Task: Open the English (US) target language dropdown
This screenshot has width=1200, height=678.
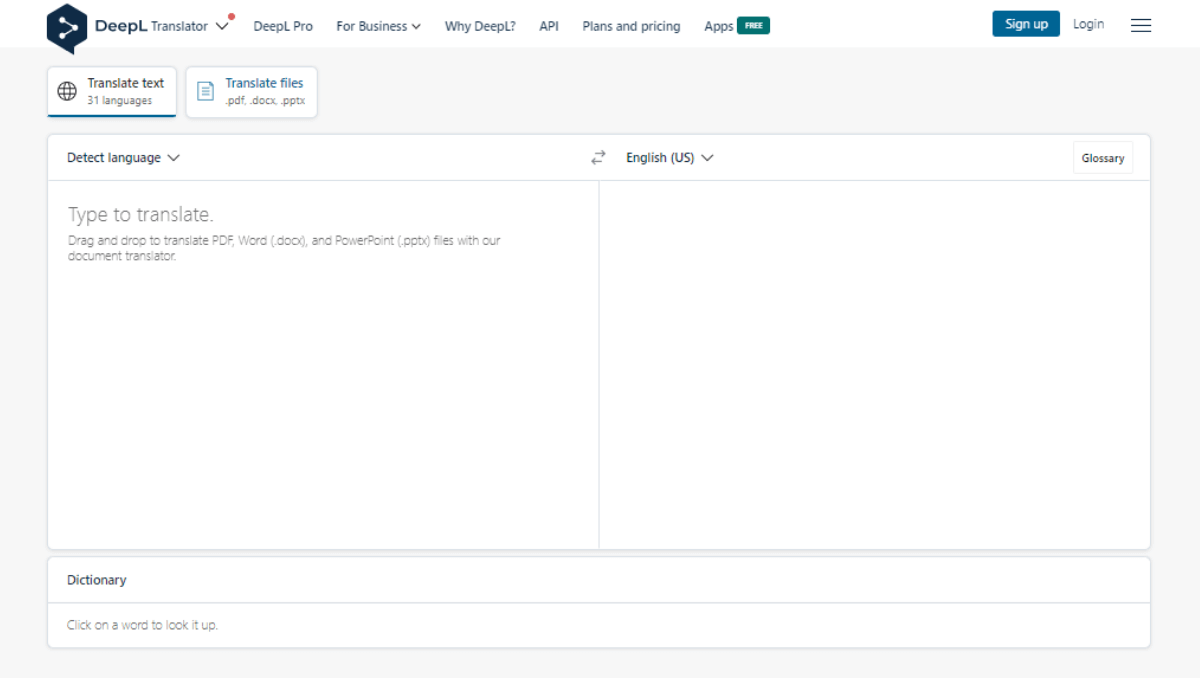Action: tap(669, 158)
